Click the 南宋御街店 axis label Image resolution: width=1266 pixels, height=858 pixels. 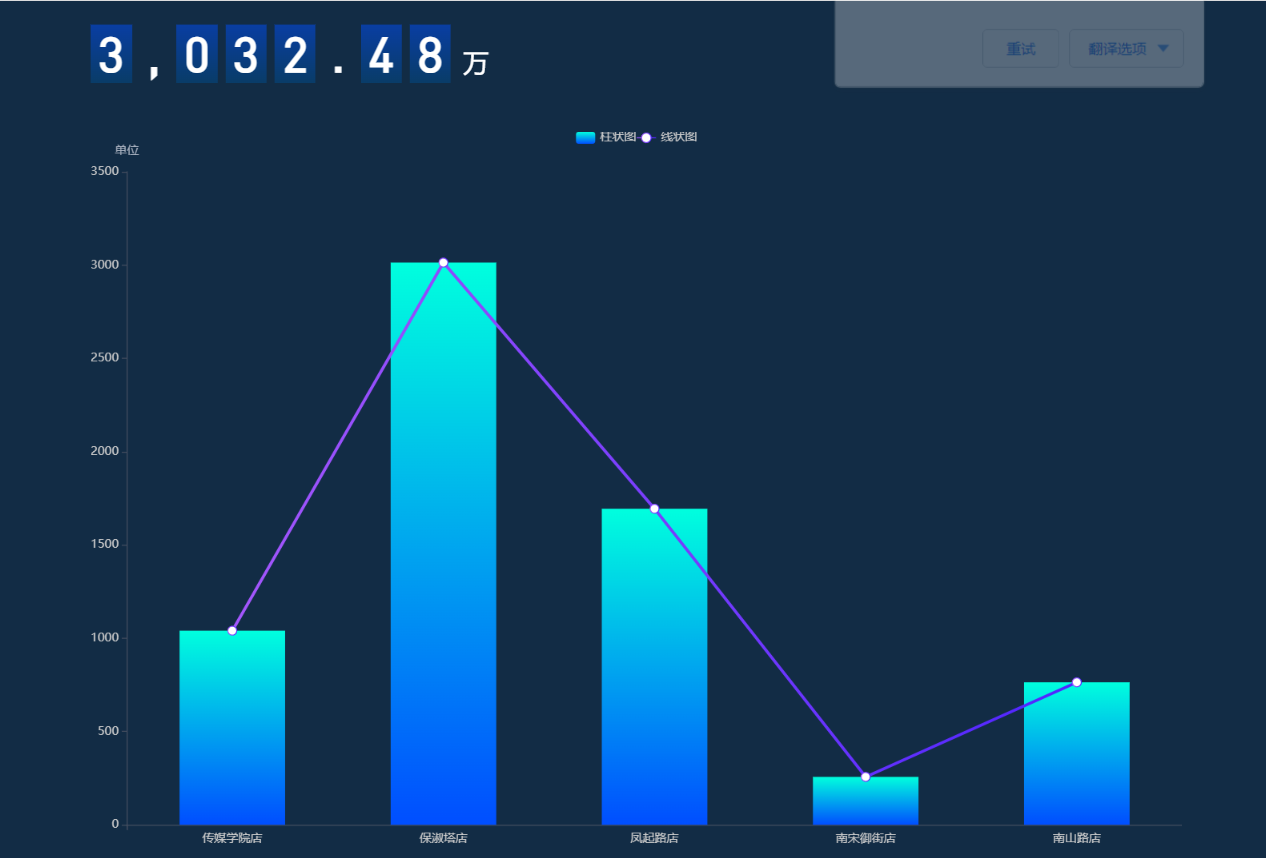pyautogui.click(x=865, y=838)
